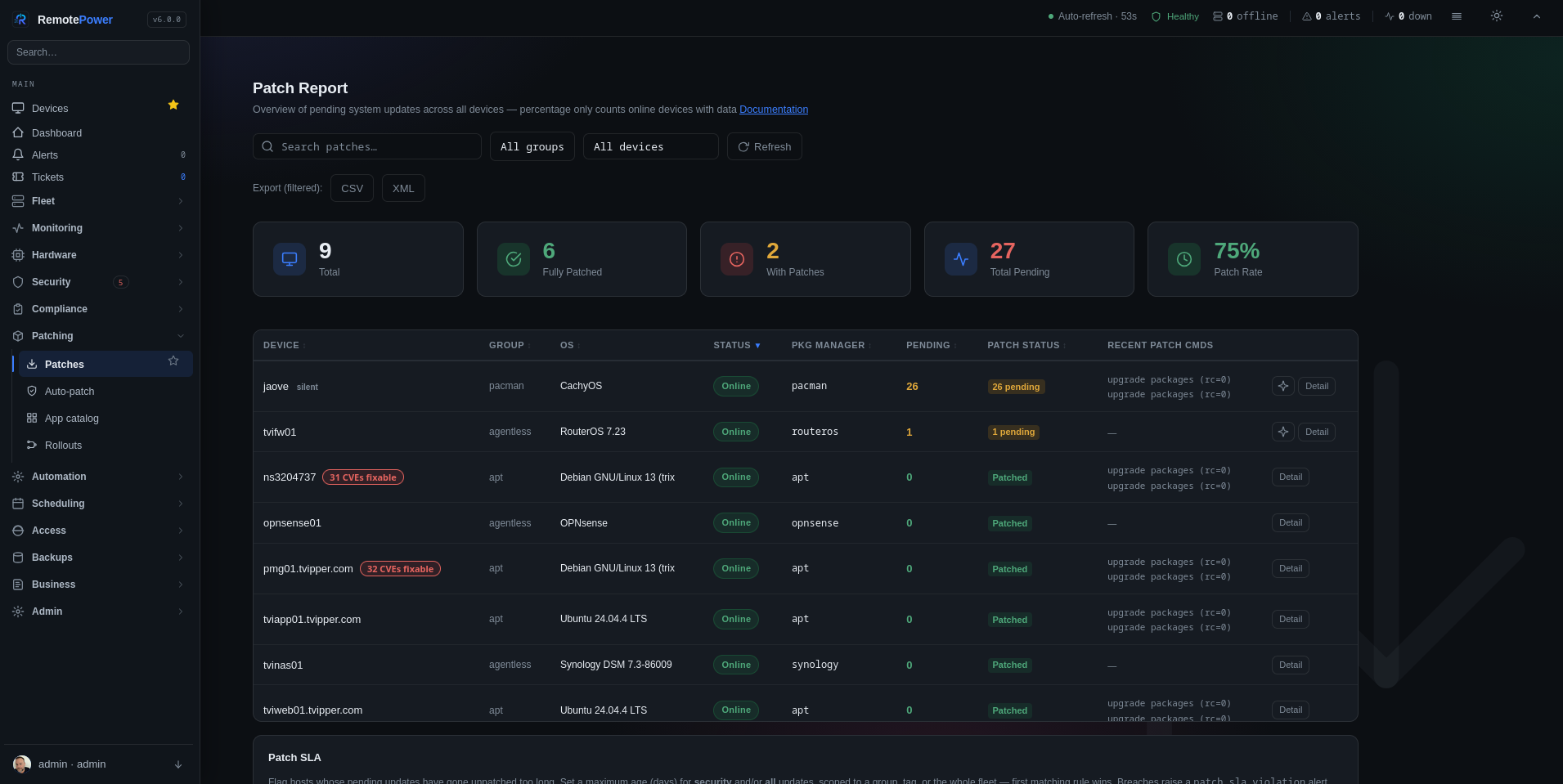Click the Healthy shield status icon
Screen dimensions: 1563x784
coord(1156,16)
